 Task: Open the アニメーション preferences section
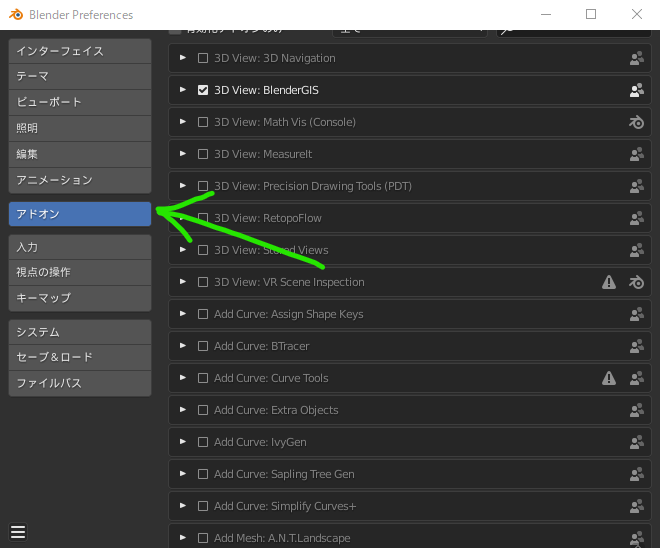(x=80, y=180)
